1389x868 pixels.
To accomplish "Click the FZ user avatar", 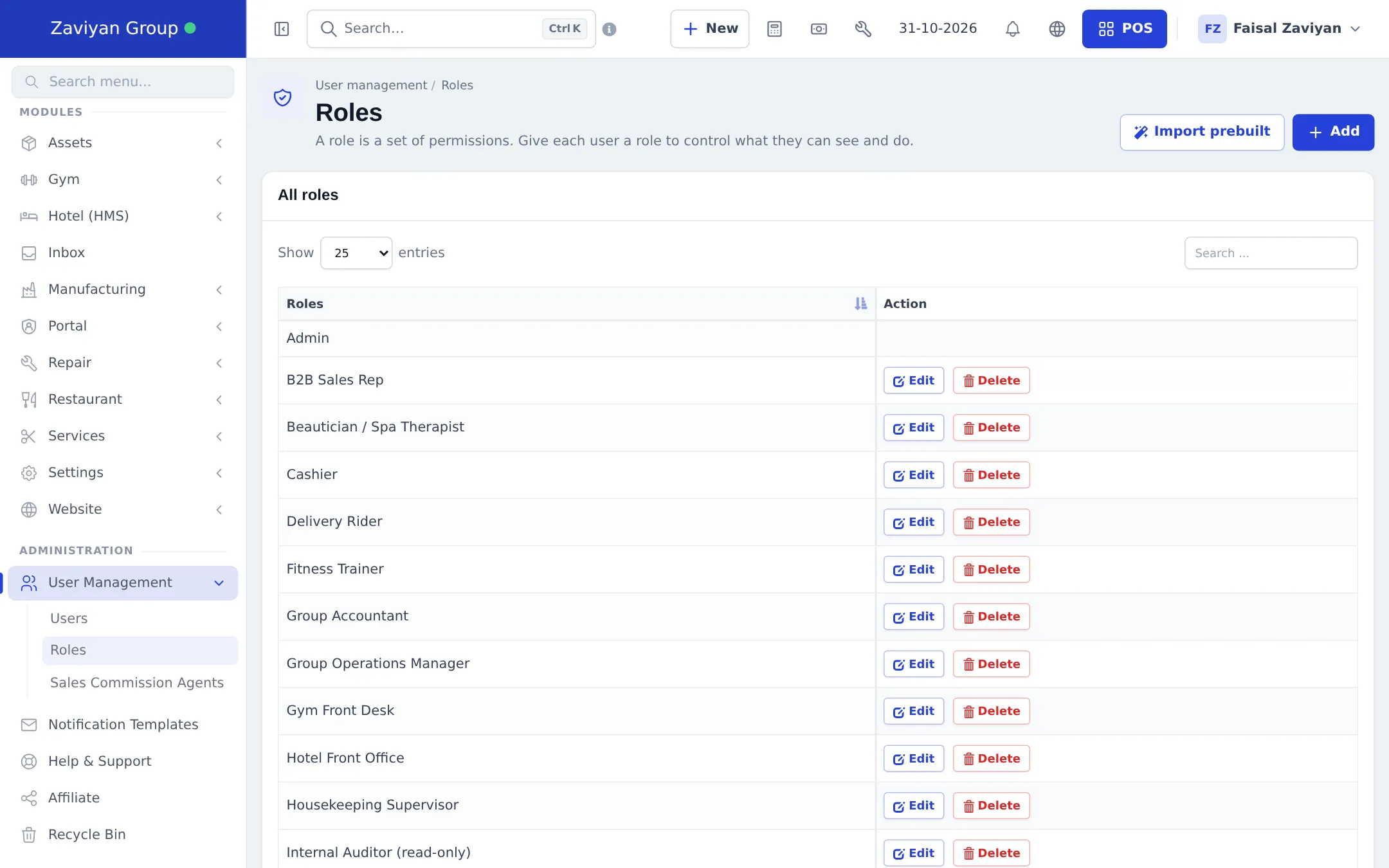I will (x=1212, y=29).
